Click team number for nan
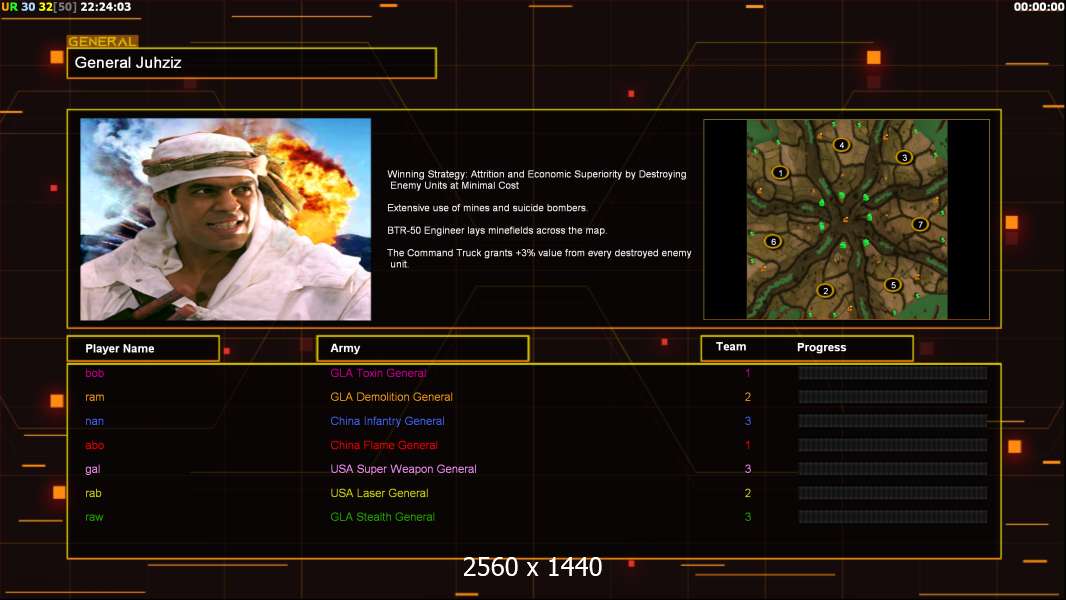Viewport: 1066px width, 600px height. tap(748, 421)
